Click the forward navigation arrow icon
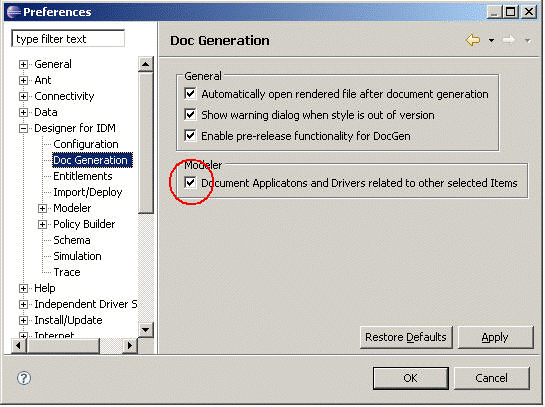Viewport: 545px width, 407px height. 509,40
